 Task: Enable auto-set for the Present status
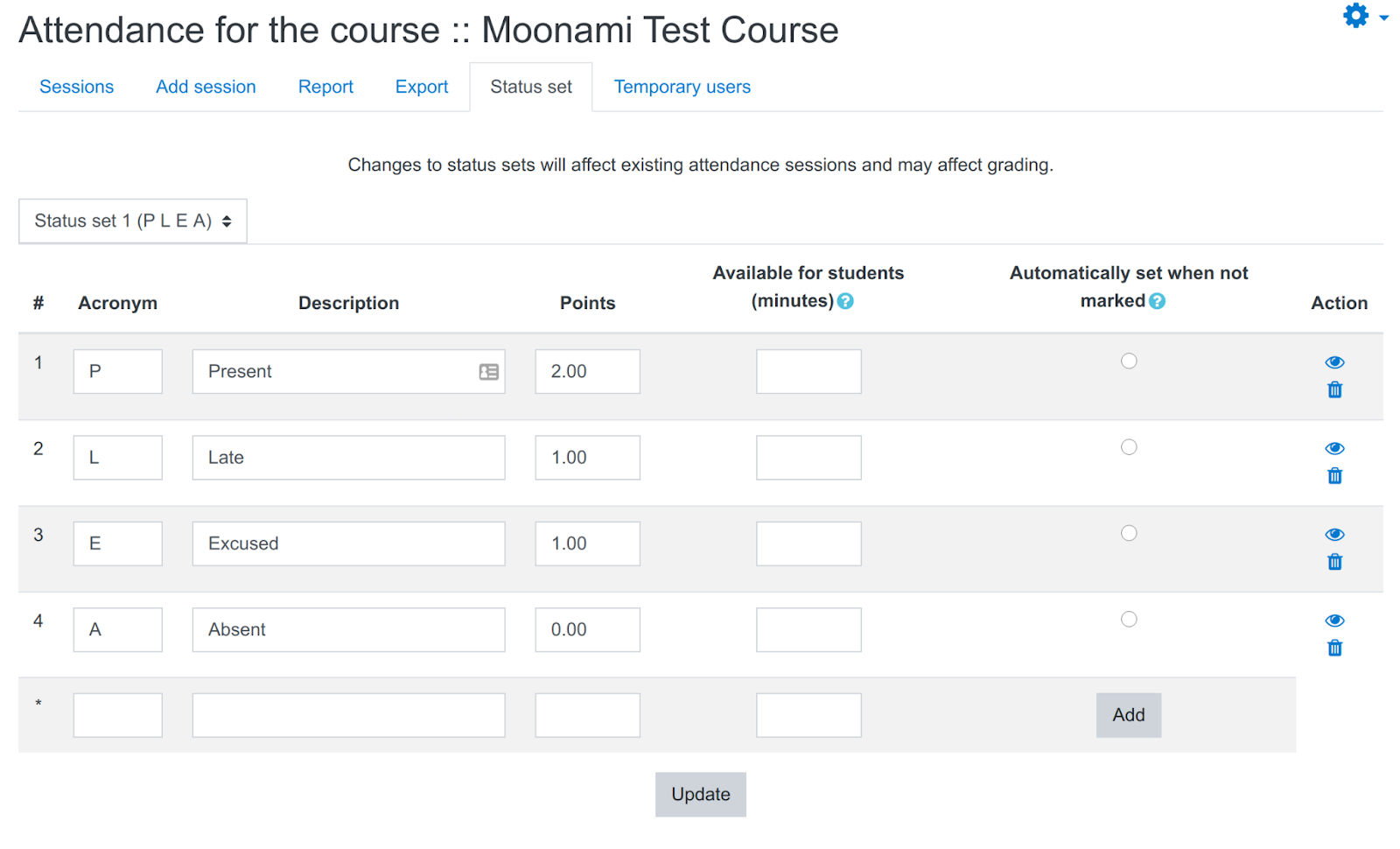pos(1129,360)
